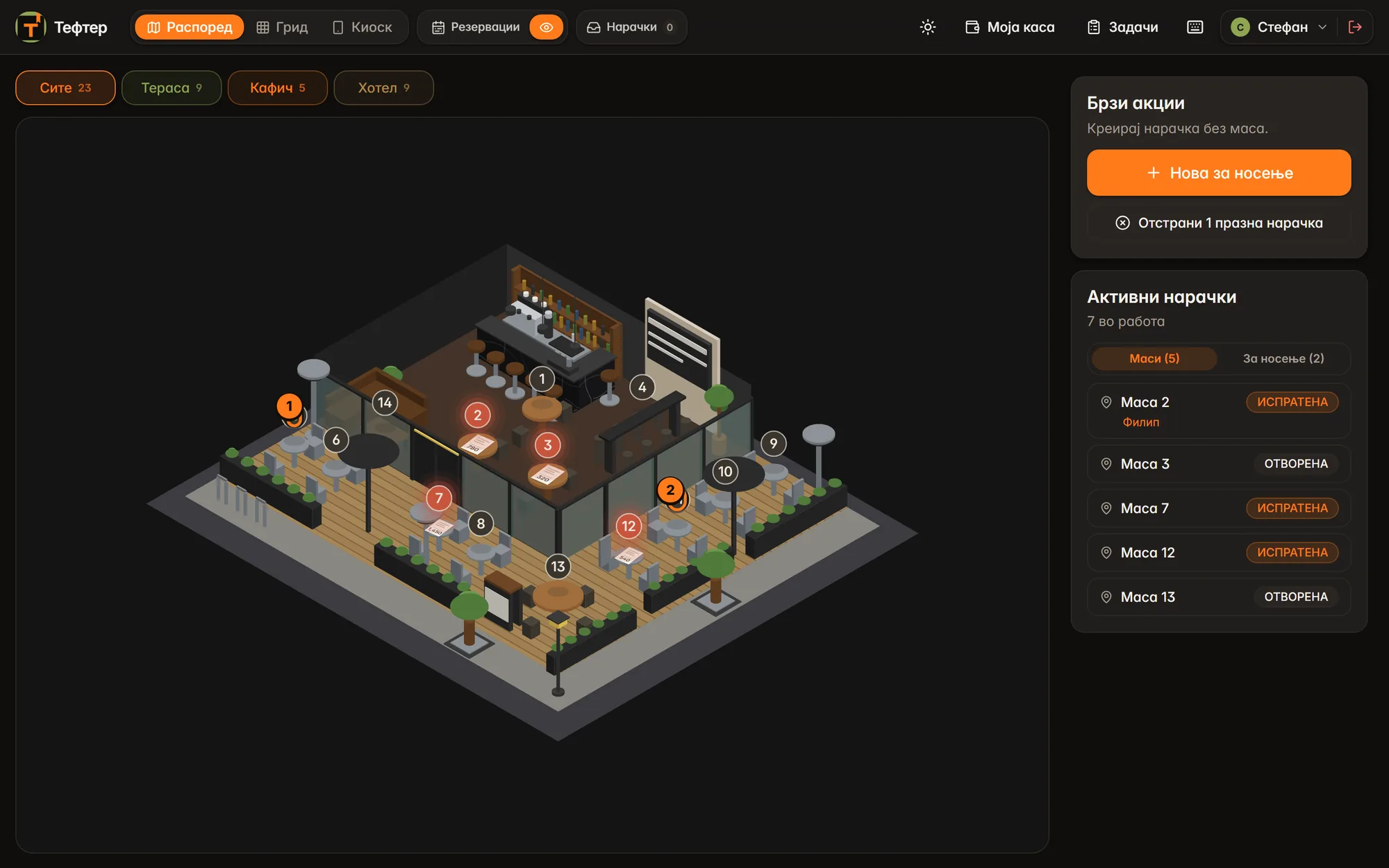Select the Маси (5) tab
The image size is (1389, 868).
click(x=1154, y=358)
